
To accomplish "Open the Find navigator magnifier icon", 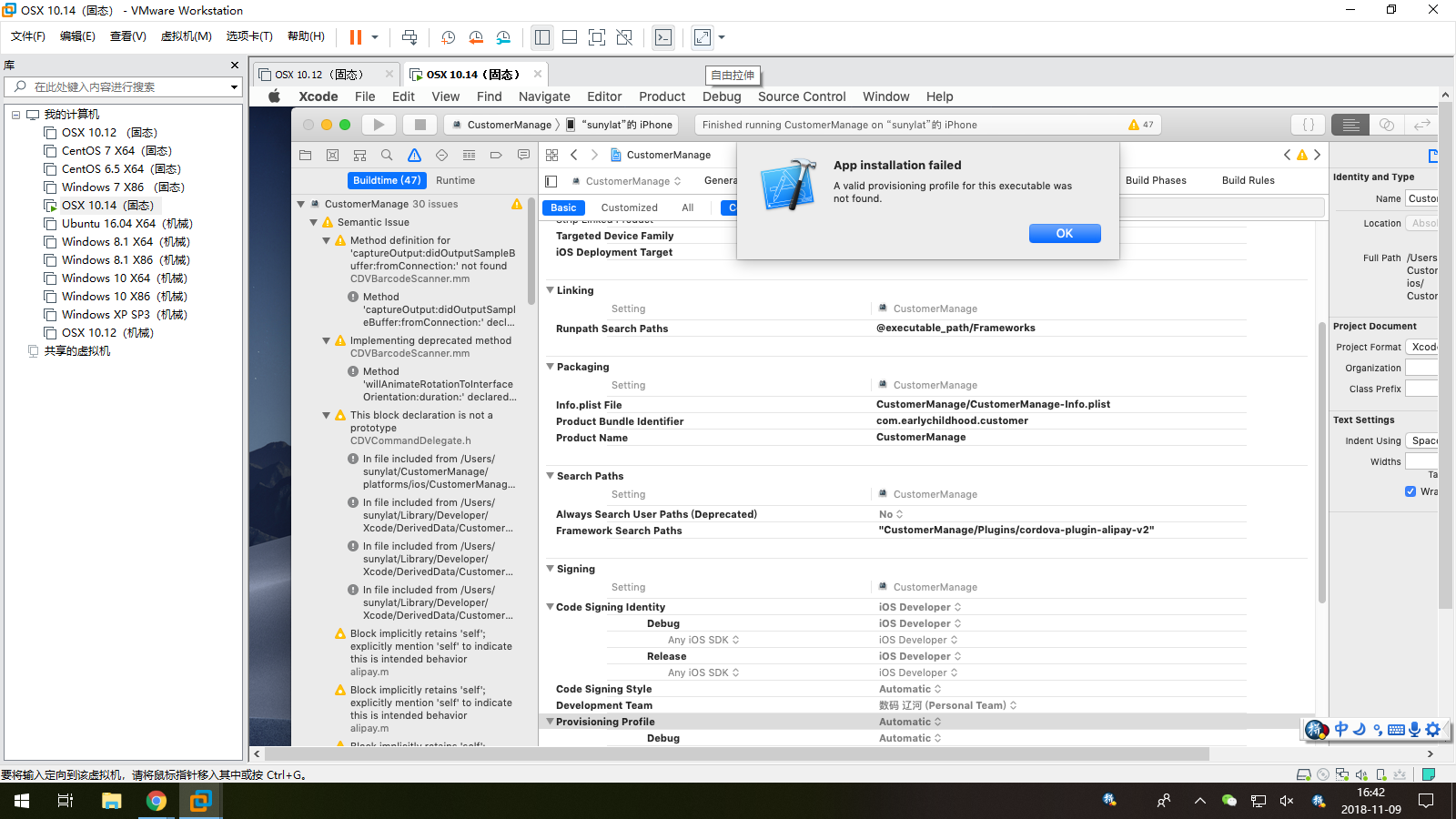I will tap(387, 155).
